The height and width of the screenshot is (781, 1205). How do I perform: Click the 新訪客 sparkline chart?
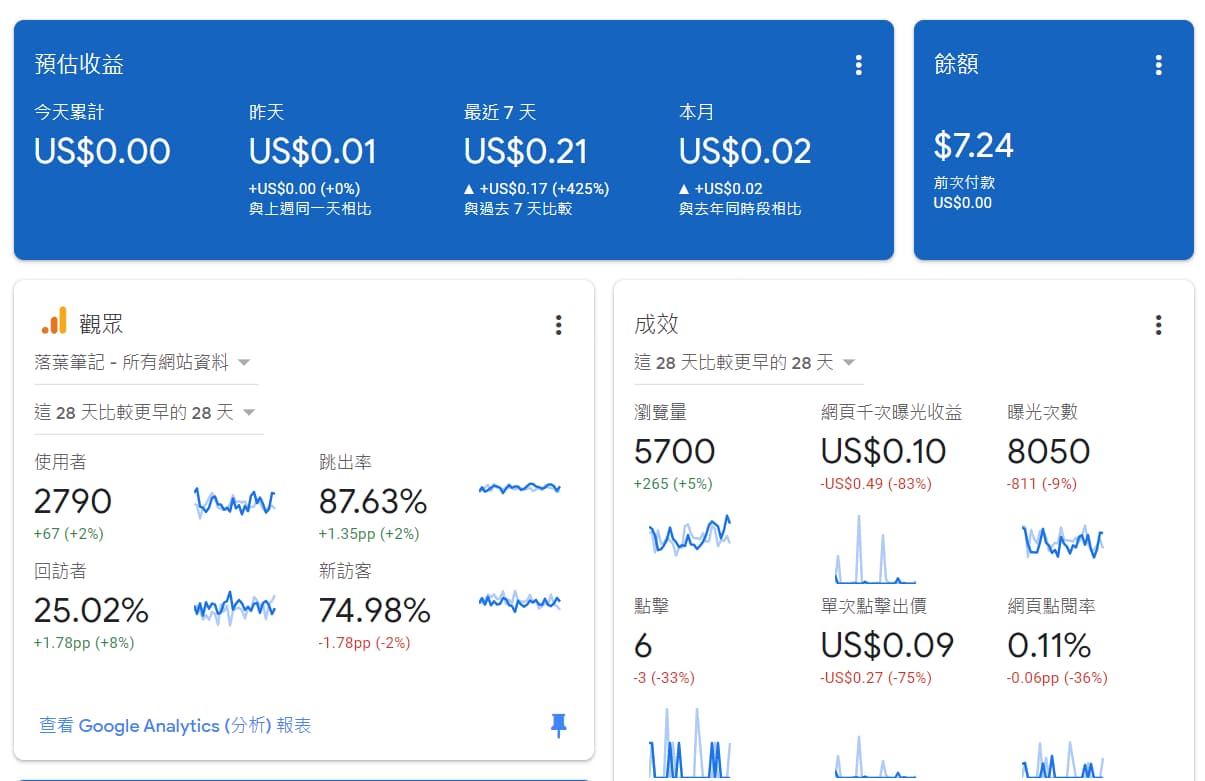click(x=519, y=601)
